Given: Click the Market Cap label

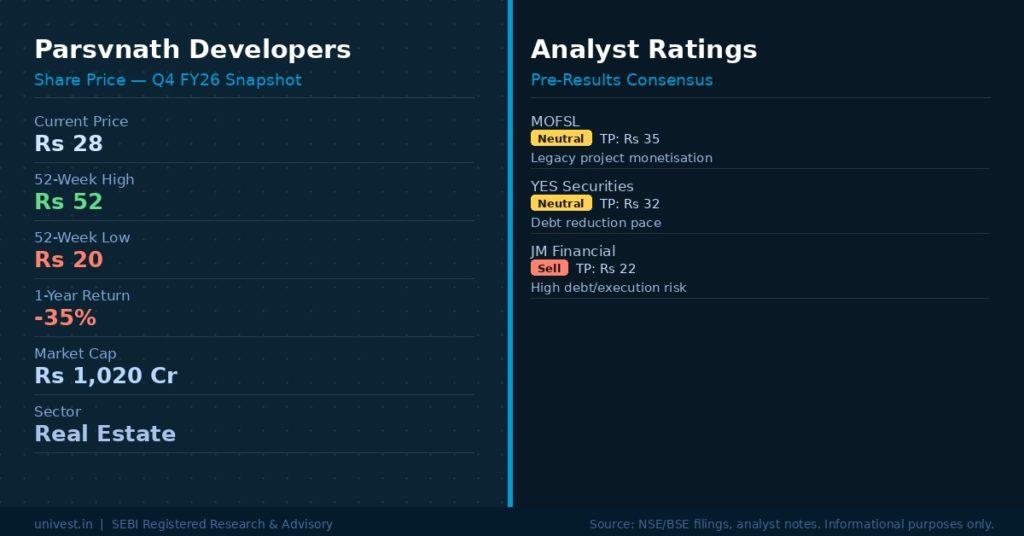Looking at the screenshot, I should pos(75,354).
